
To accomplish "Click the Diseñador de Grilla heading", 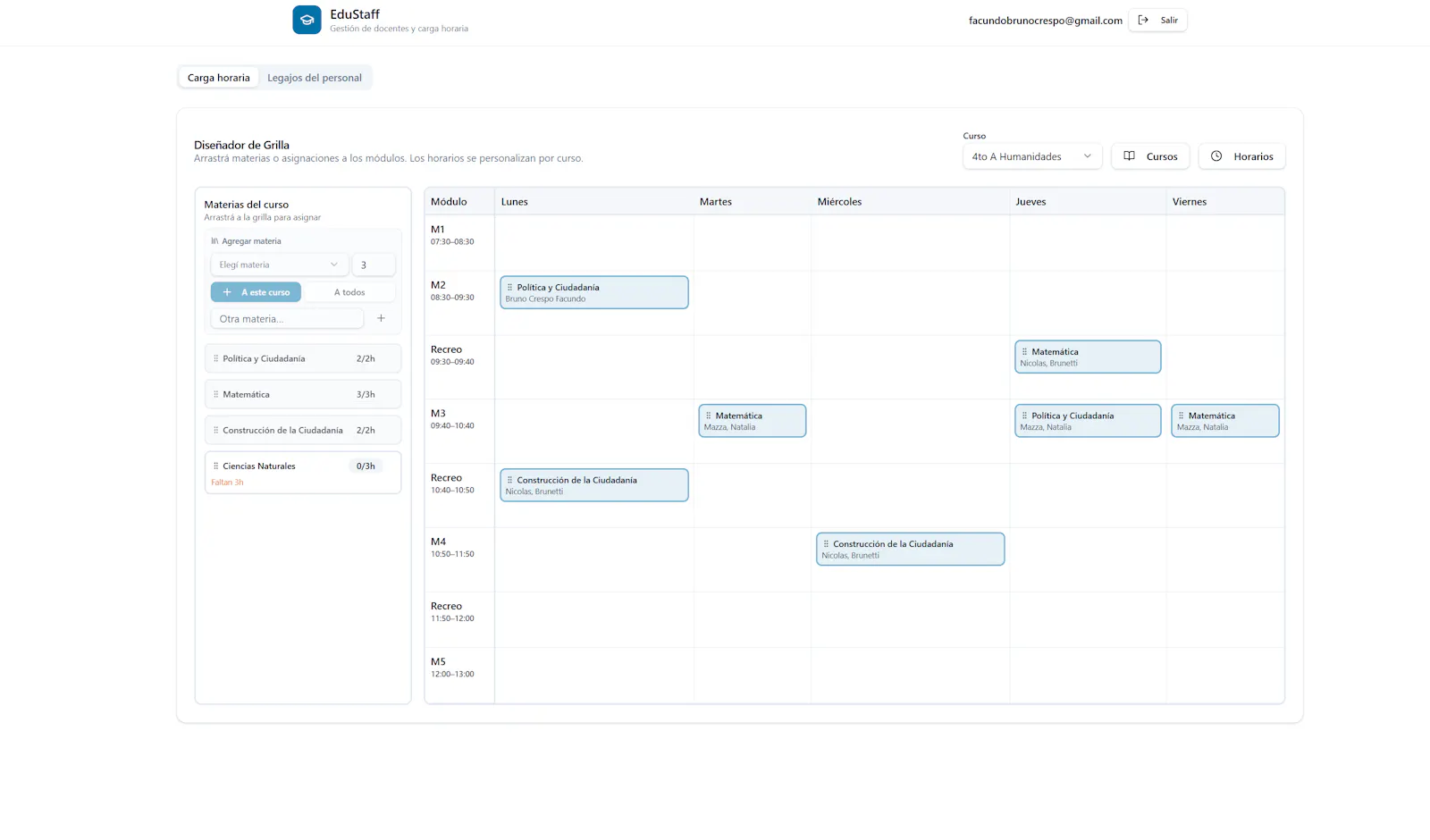I will (241, 145).
